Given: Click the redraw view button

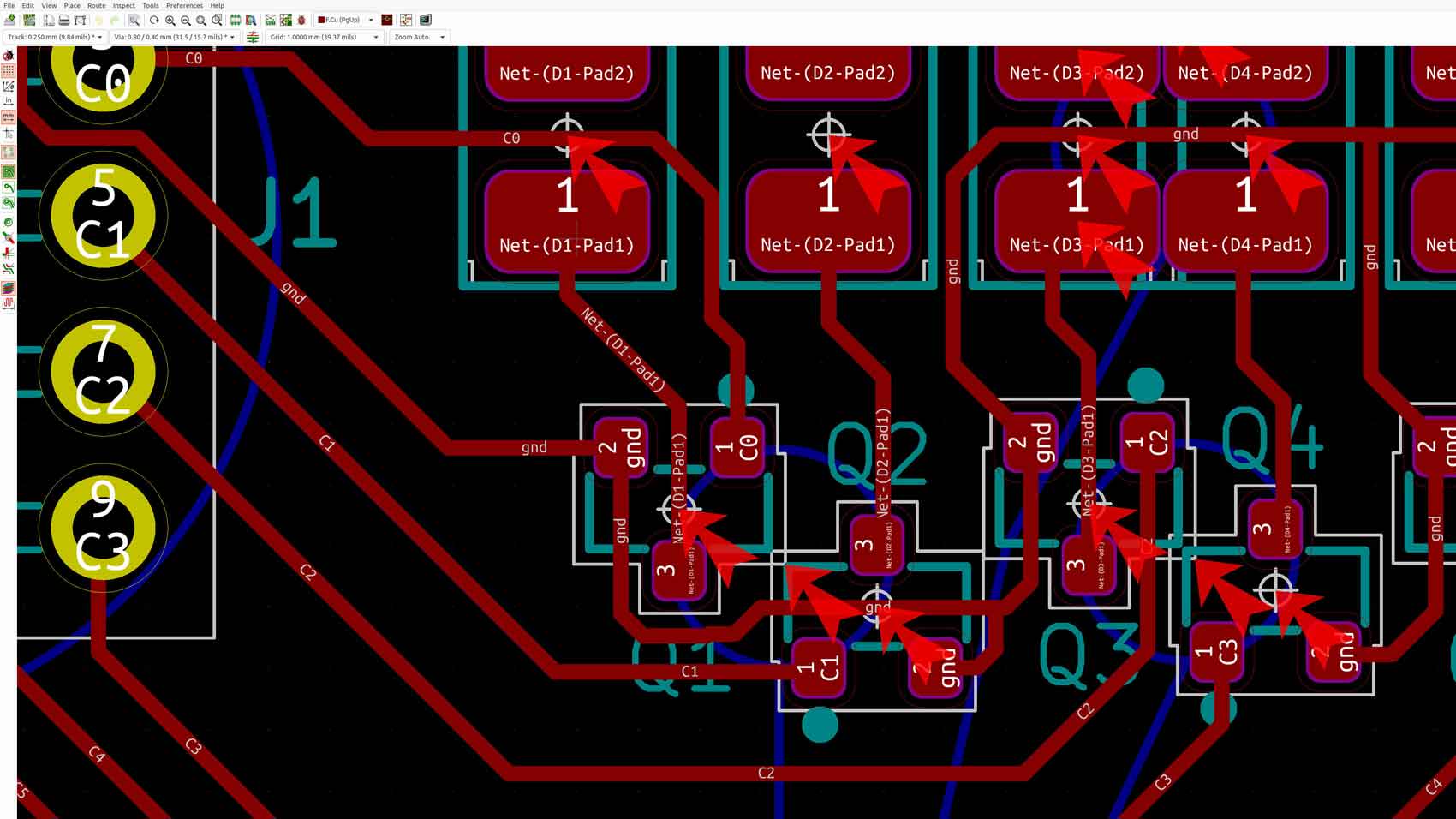Looking at the screenshot, I should [153, 19].
